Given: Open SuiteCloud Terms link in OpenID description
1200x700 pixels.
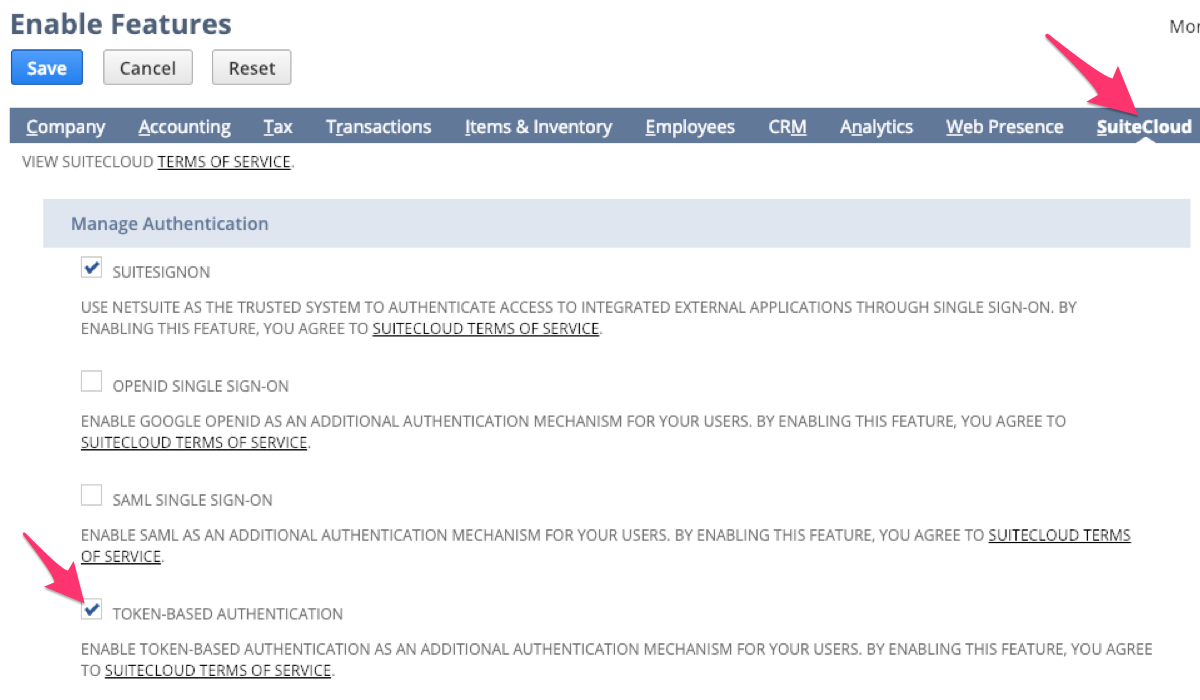Looking at the screenshot, I should point(194,442).
